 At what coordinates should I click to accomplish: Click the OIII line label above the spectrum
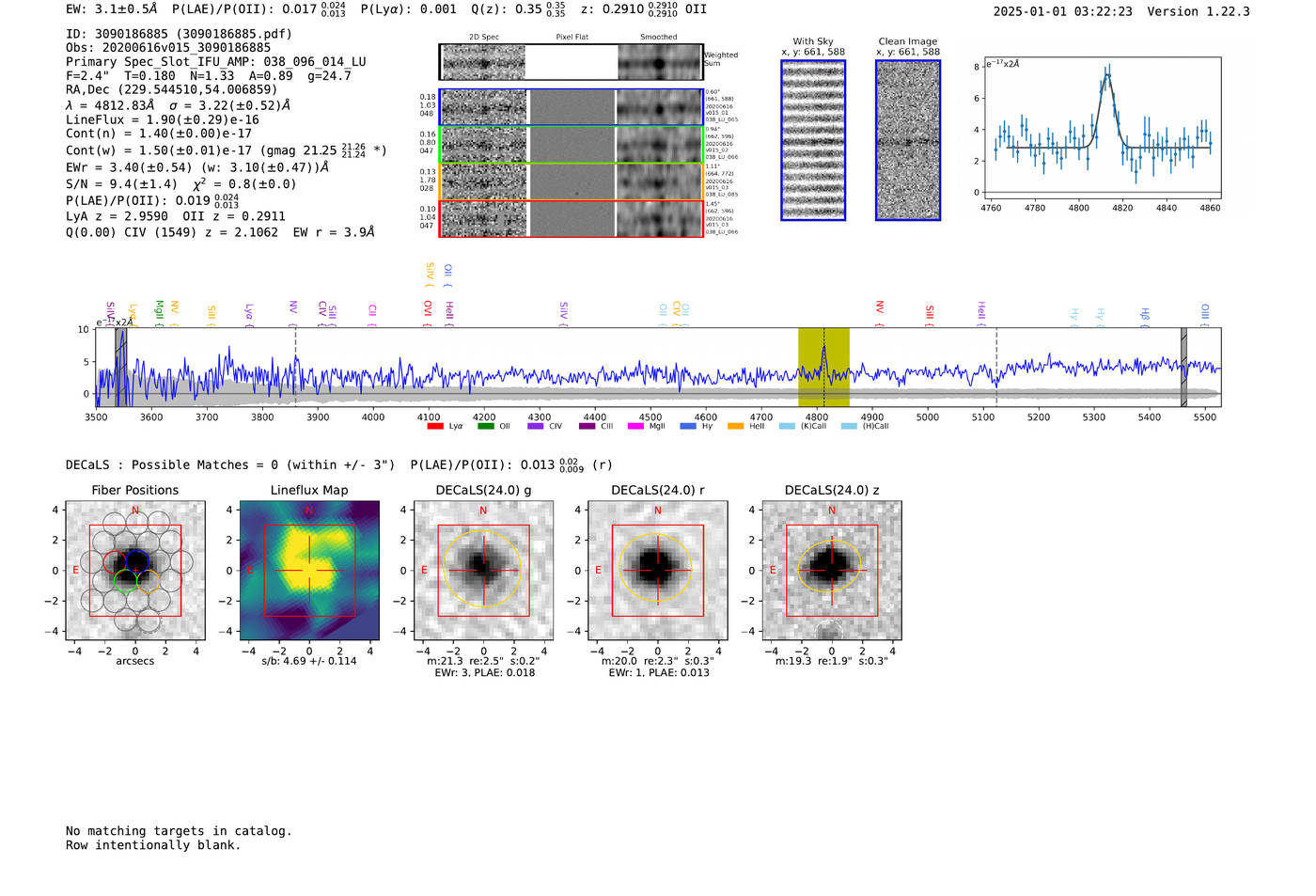(x=1205, y=314)
